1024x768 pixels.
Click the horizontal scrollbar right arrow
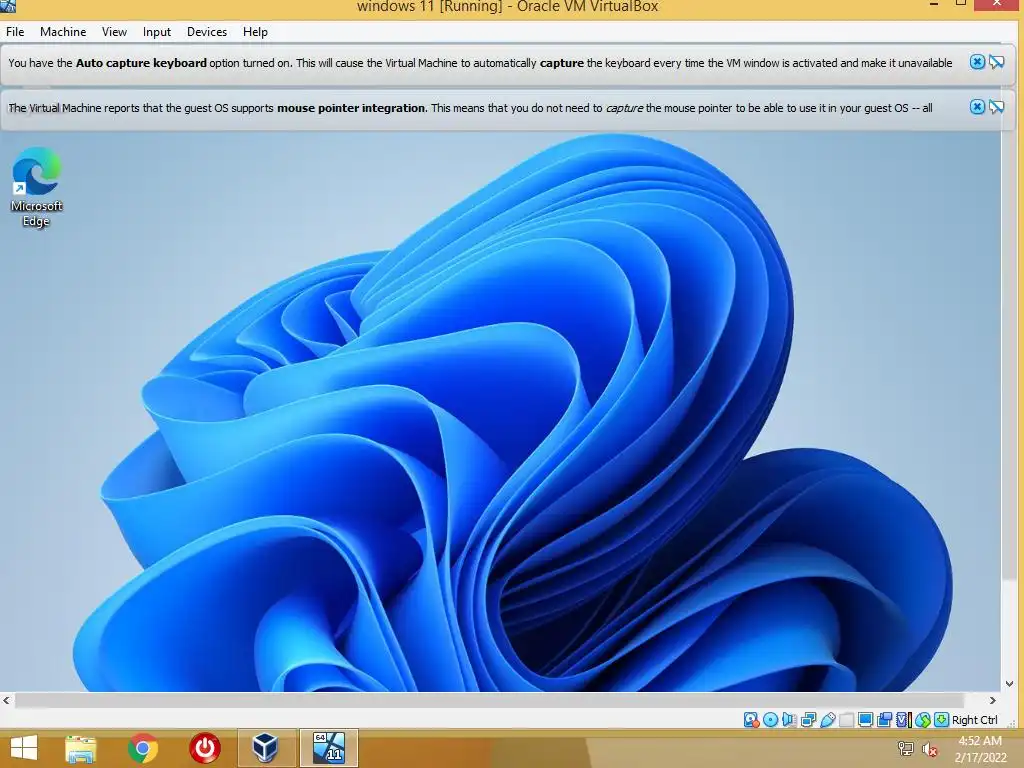(x=993, y=700)
